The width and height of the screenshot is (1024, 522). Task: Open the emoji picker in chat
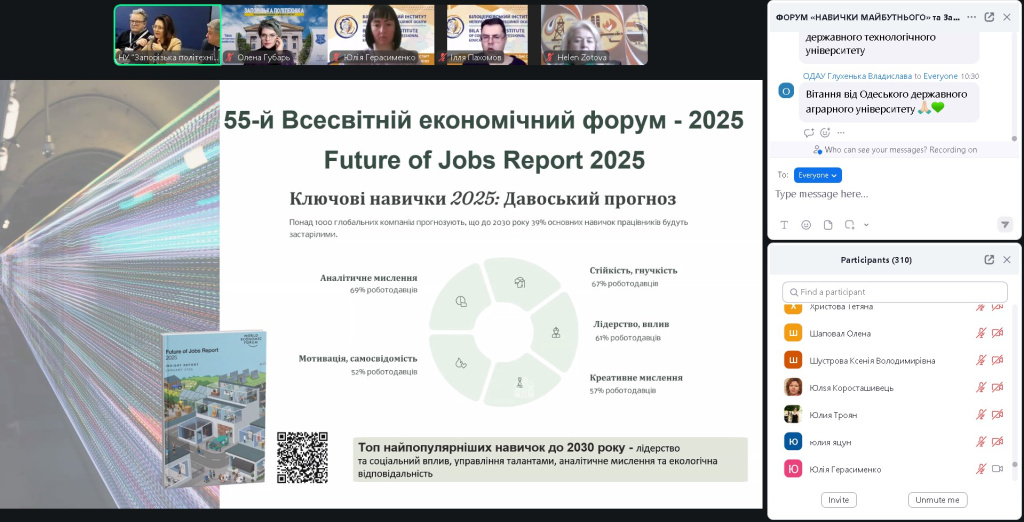806,225
